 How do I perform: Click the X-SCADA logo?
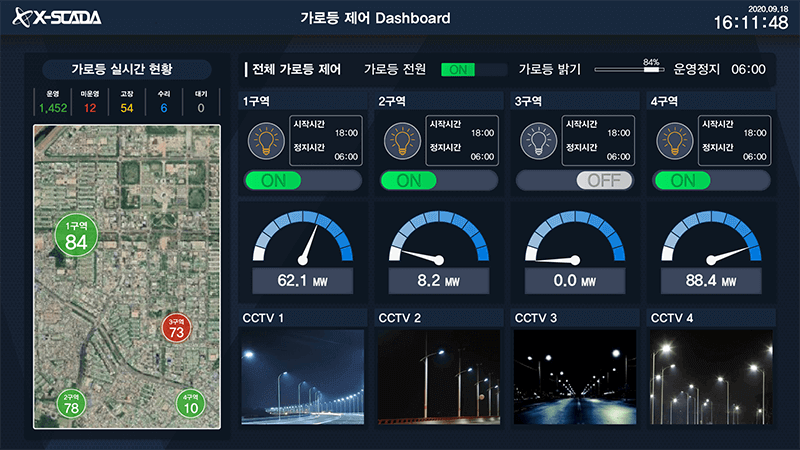(56, 17)
